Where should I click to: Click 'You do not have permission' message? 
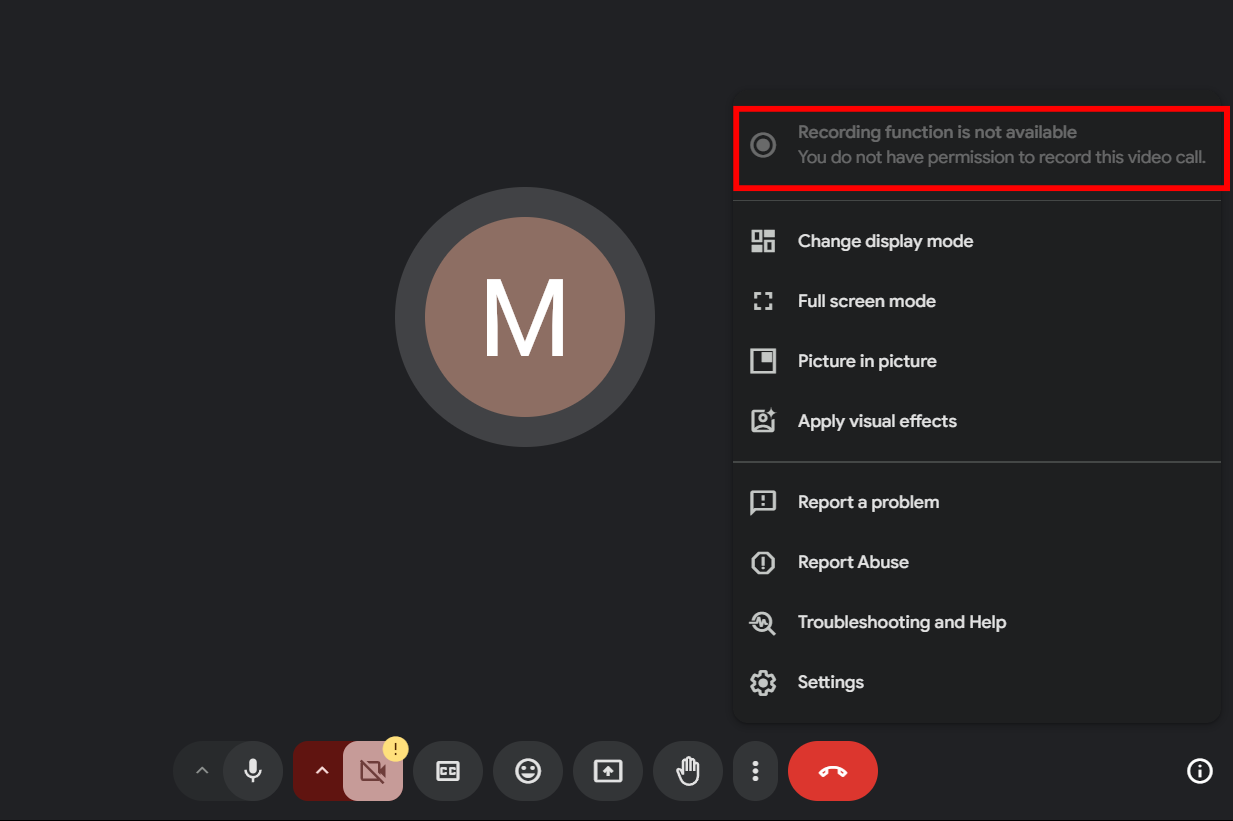pos(1002,157)
